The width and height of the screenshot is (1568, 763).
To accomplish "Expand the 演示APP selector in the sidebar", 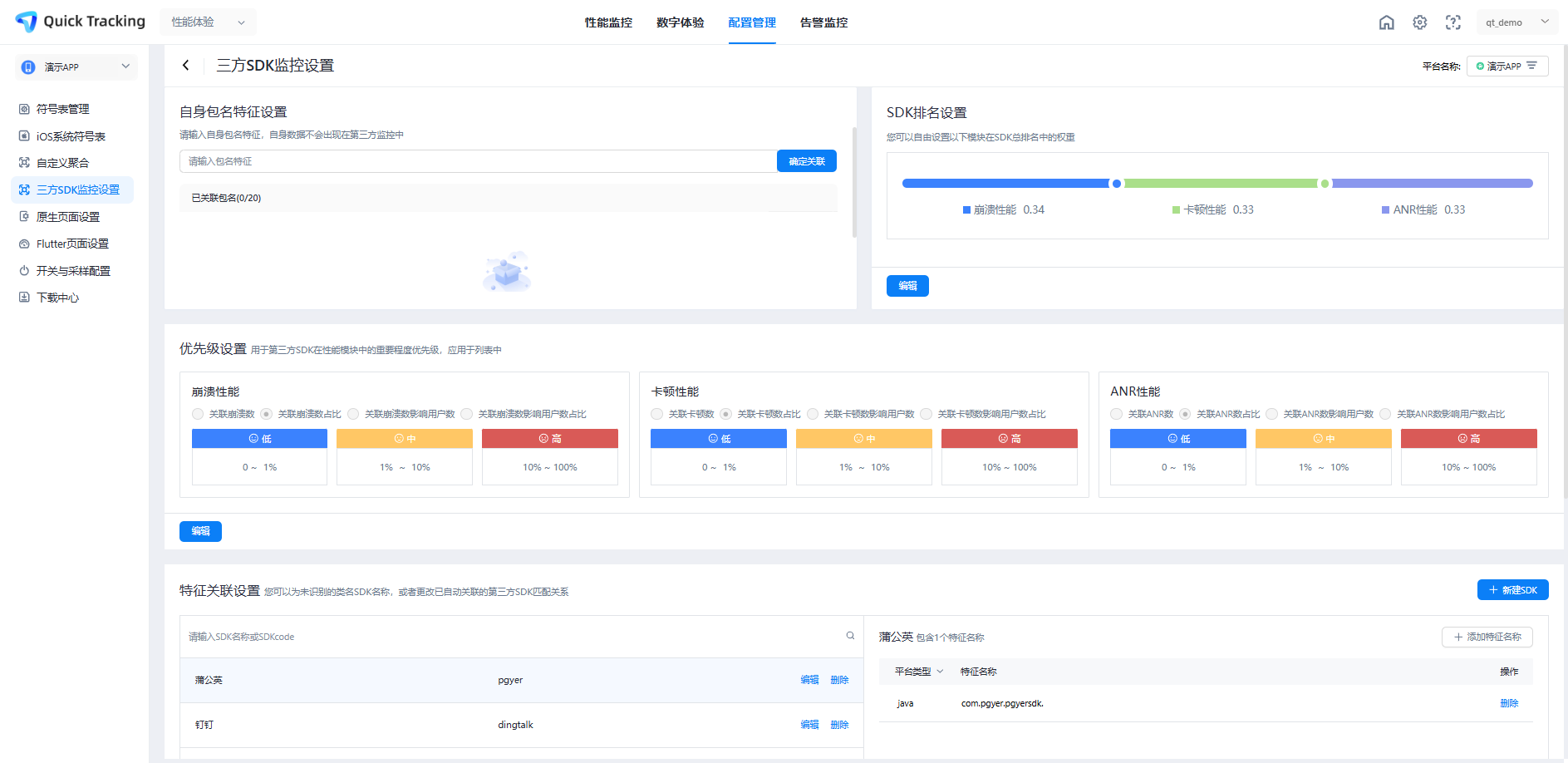I will point(76,67).
